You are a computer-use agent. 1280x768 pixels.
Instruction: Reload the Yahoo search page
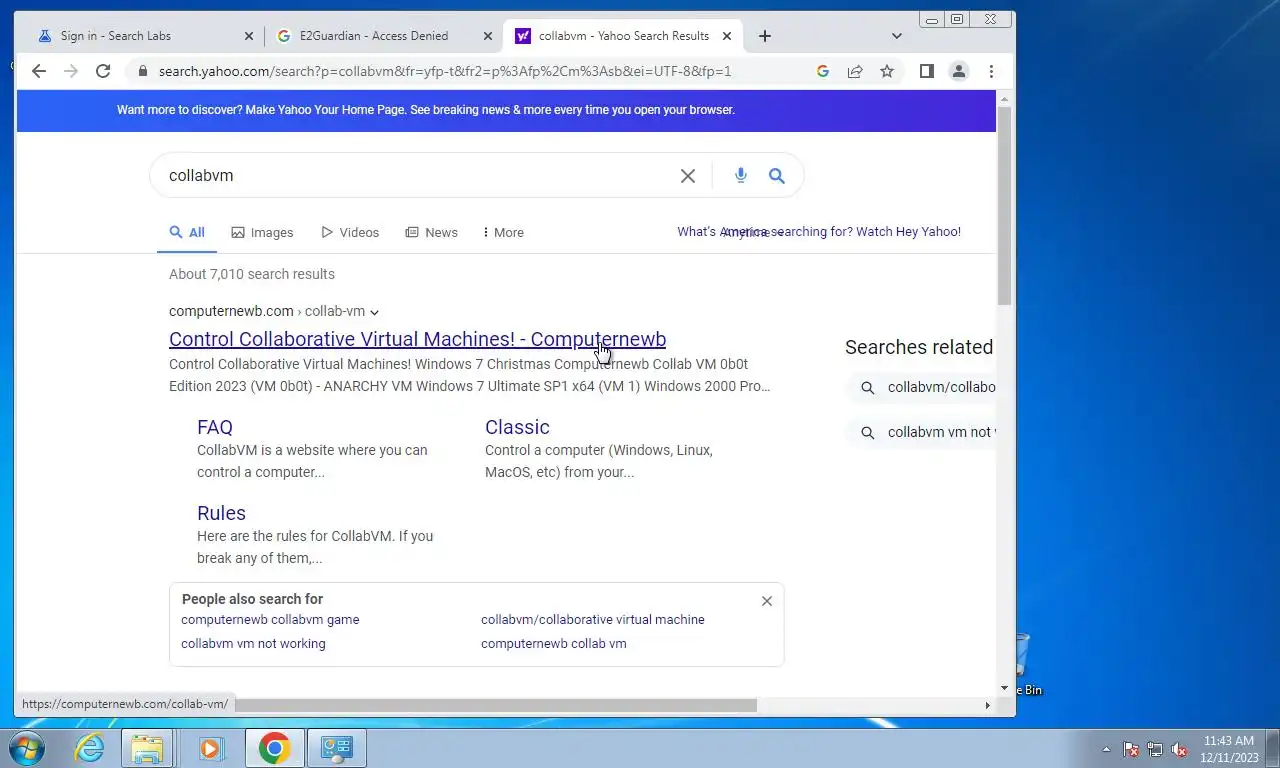pyautogui.click(x=103, y=71)
